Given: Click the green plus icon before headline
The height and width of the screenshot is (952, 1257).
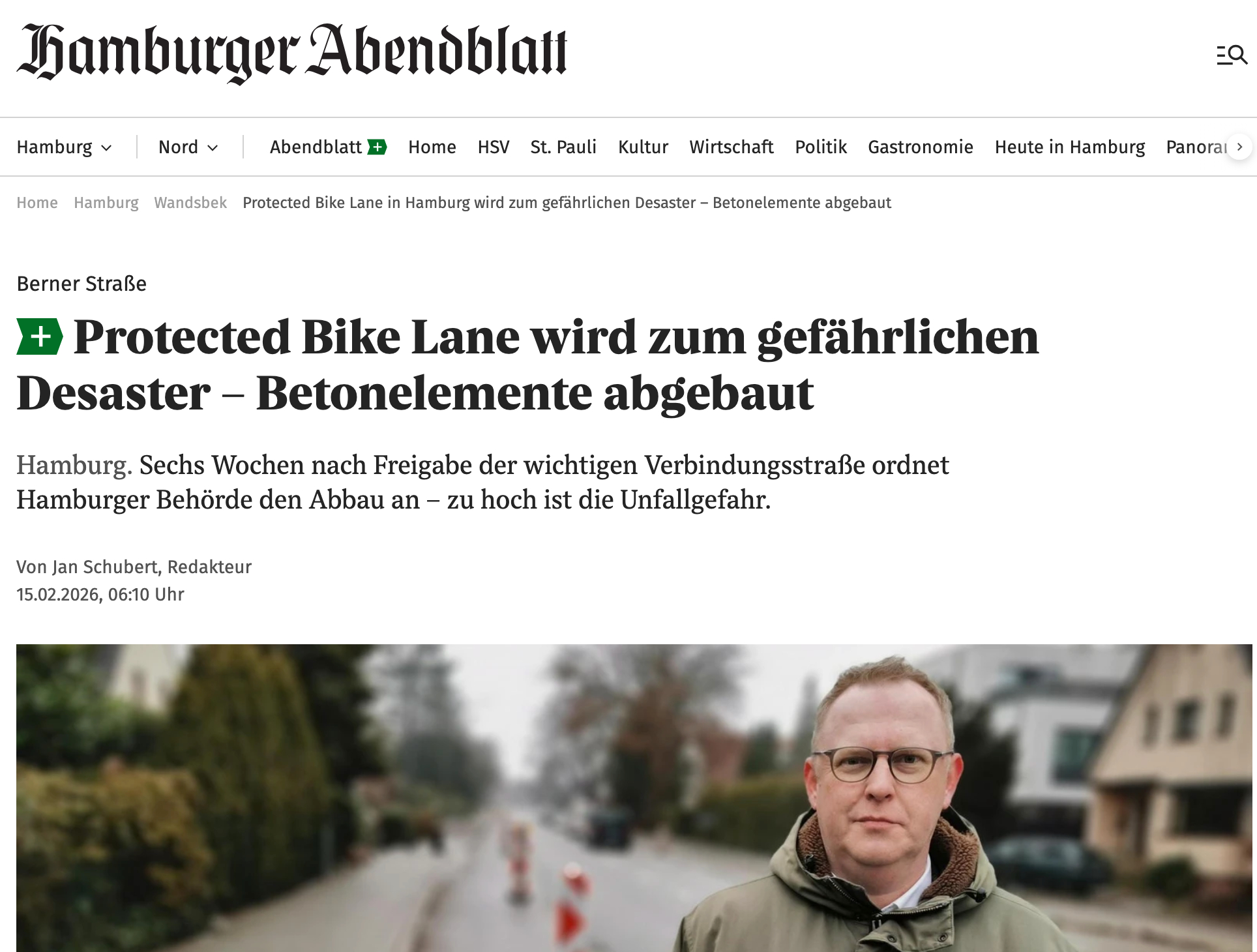Looking at the screenshot, I should pos(40,336).
